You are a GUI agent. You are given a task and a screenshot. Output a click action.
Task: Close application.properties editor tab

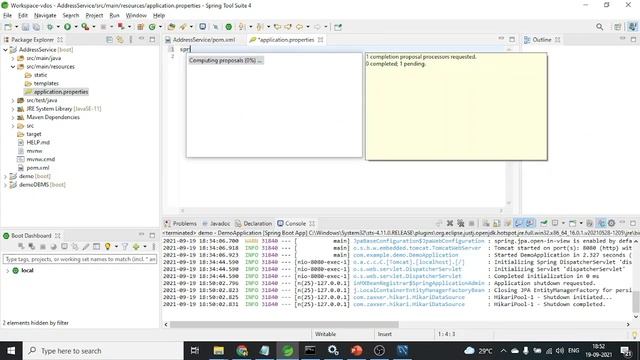coord(320,40)
